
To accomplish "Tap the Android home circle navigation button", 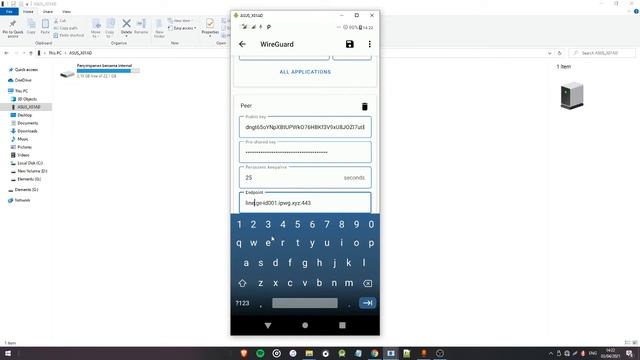I will [305, 325].
